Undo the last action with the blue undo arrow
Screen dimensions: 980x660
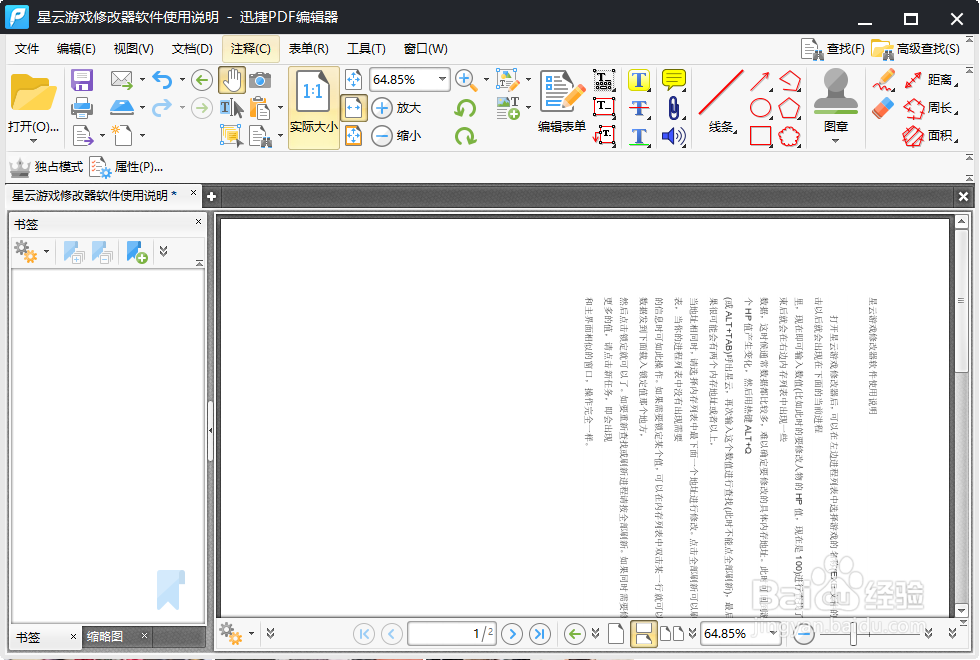[162, 80]
